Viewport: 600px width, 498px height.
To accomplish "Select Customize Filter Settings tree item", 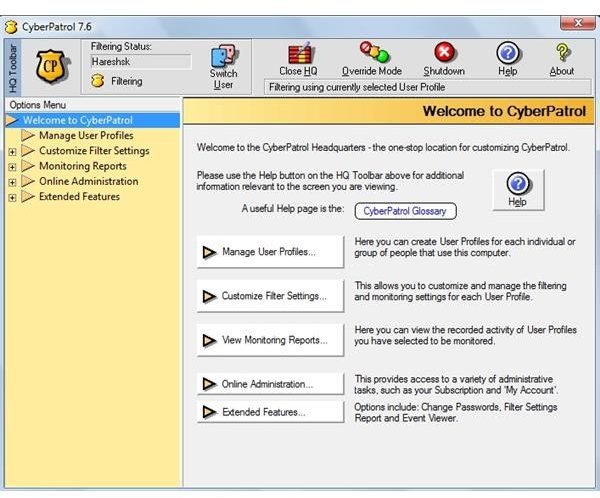I will 94,151.
